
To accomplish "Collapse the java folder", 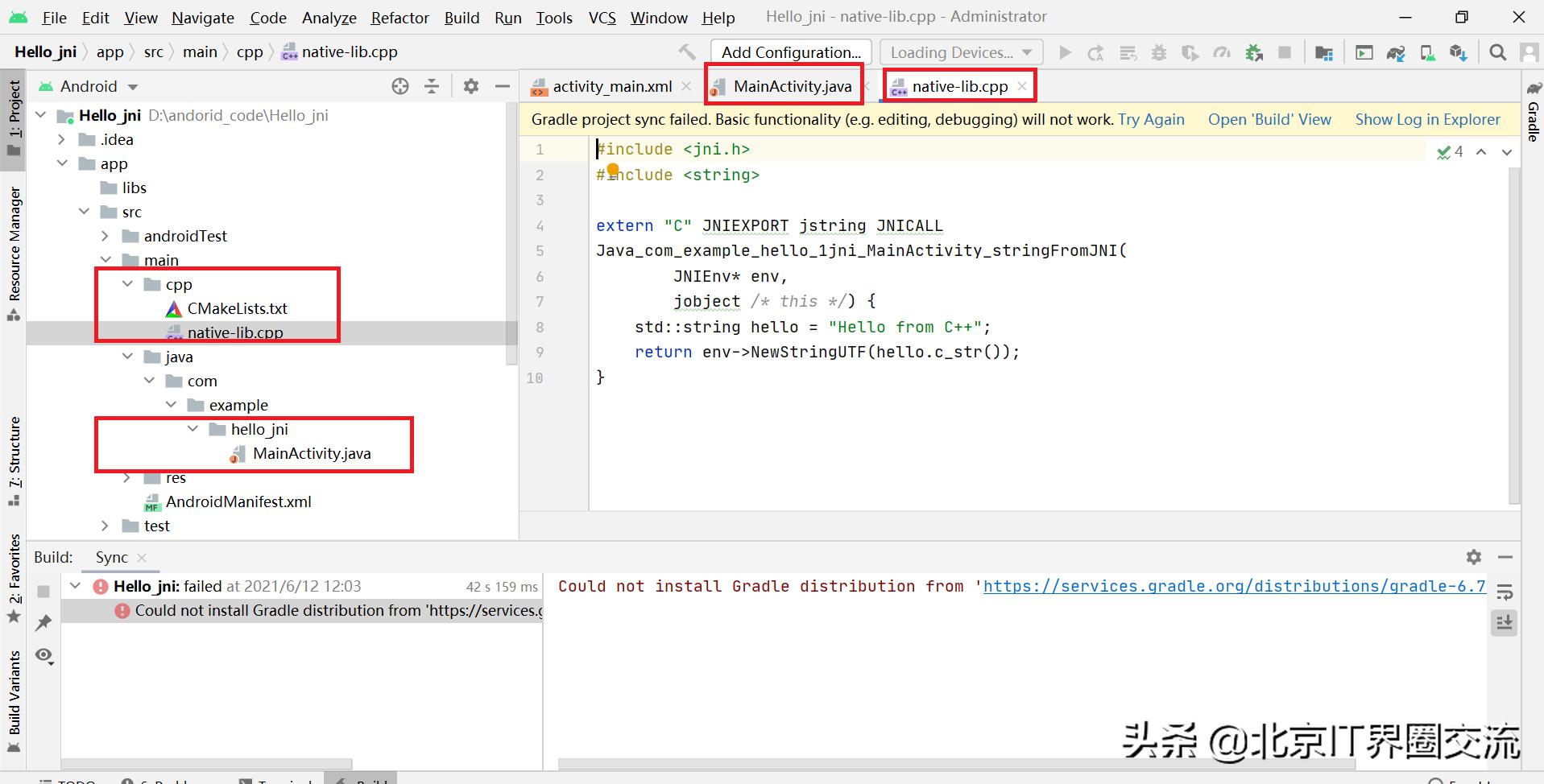I will pyautogui.click(x=127, y=357).
